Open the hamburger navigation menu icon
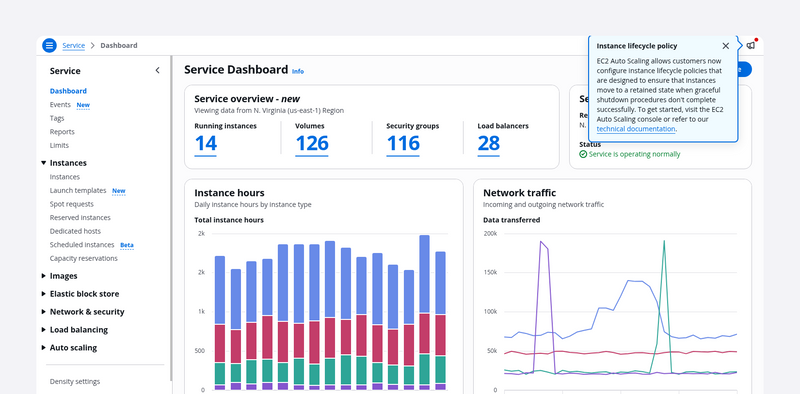 pyautogui.click(x=49, y=45)
